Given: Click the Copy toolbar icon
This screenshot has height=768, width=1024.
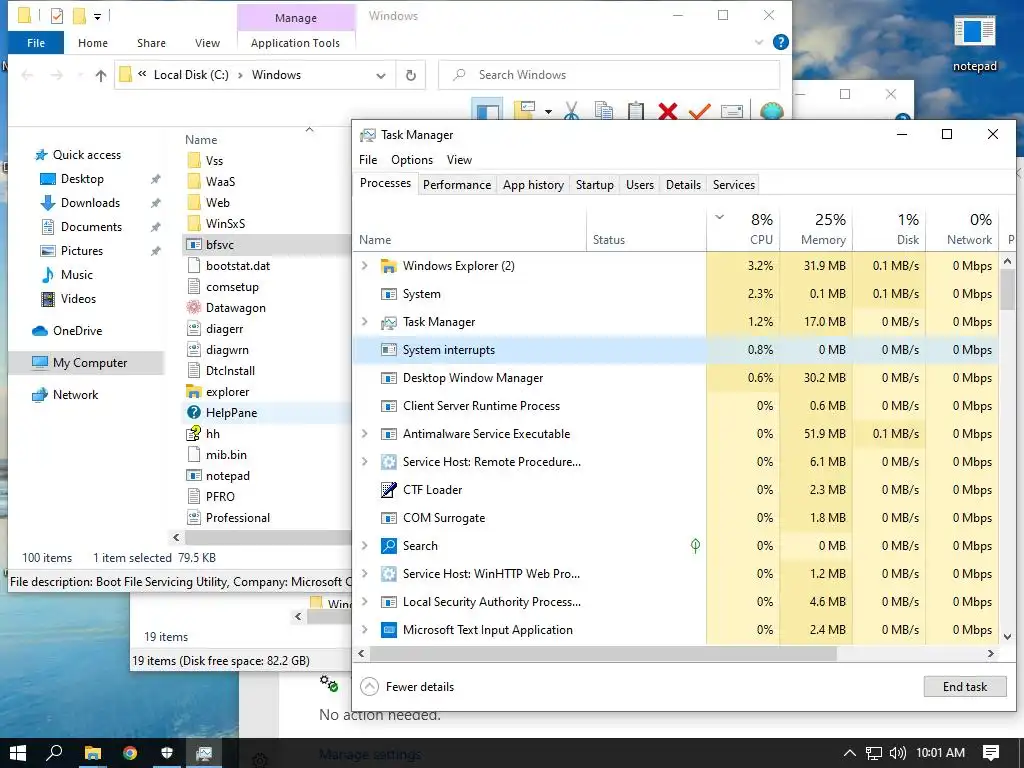Looking at the screenshot, I should pyautogui.click(x=603, y=111).
